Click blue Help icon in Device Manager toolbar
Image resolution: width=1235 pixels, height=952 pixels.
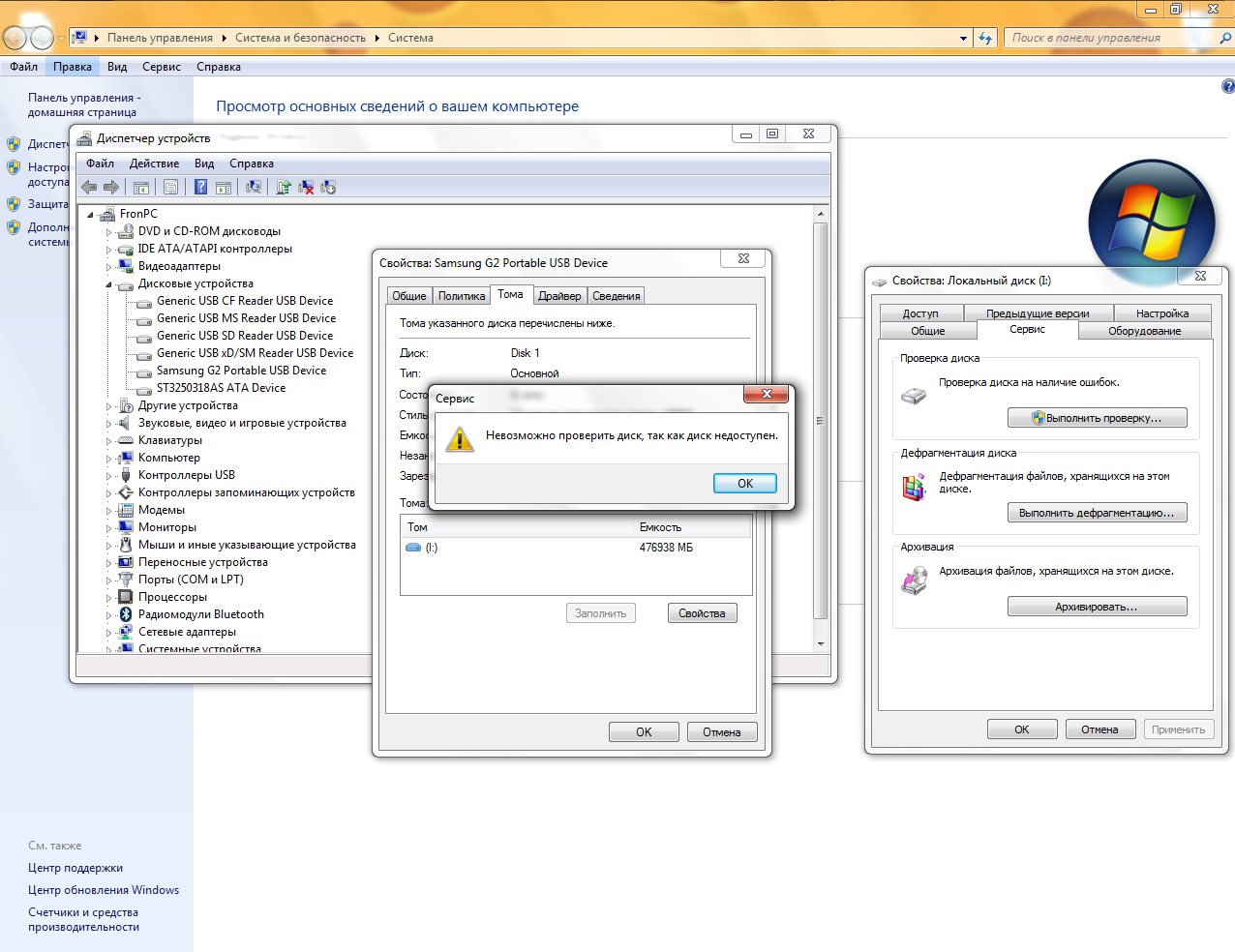200,187
